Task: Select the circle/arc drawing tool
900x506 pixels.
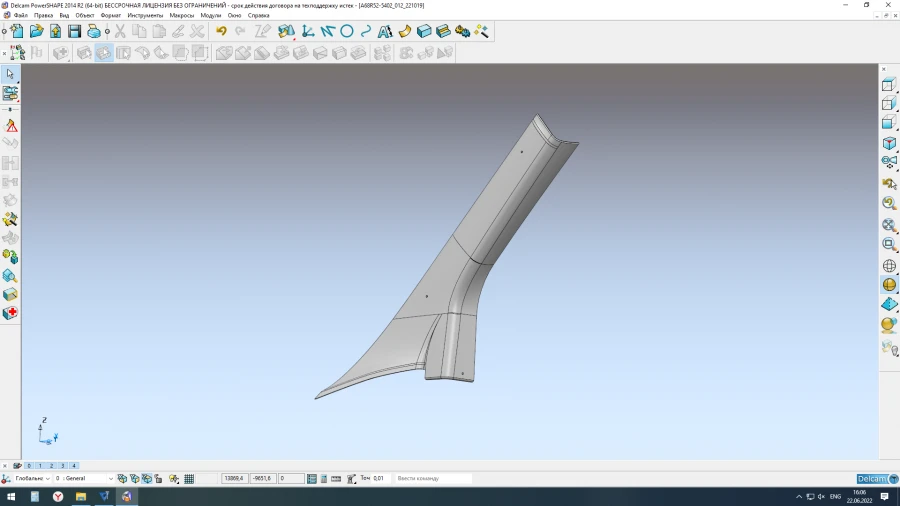Action: point(347,32)
